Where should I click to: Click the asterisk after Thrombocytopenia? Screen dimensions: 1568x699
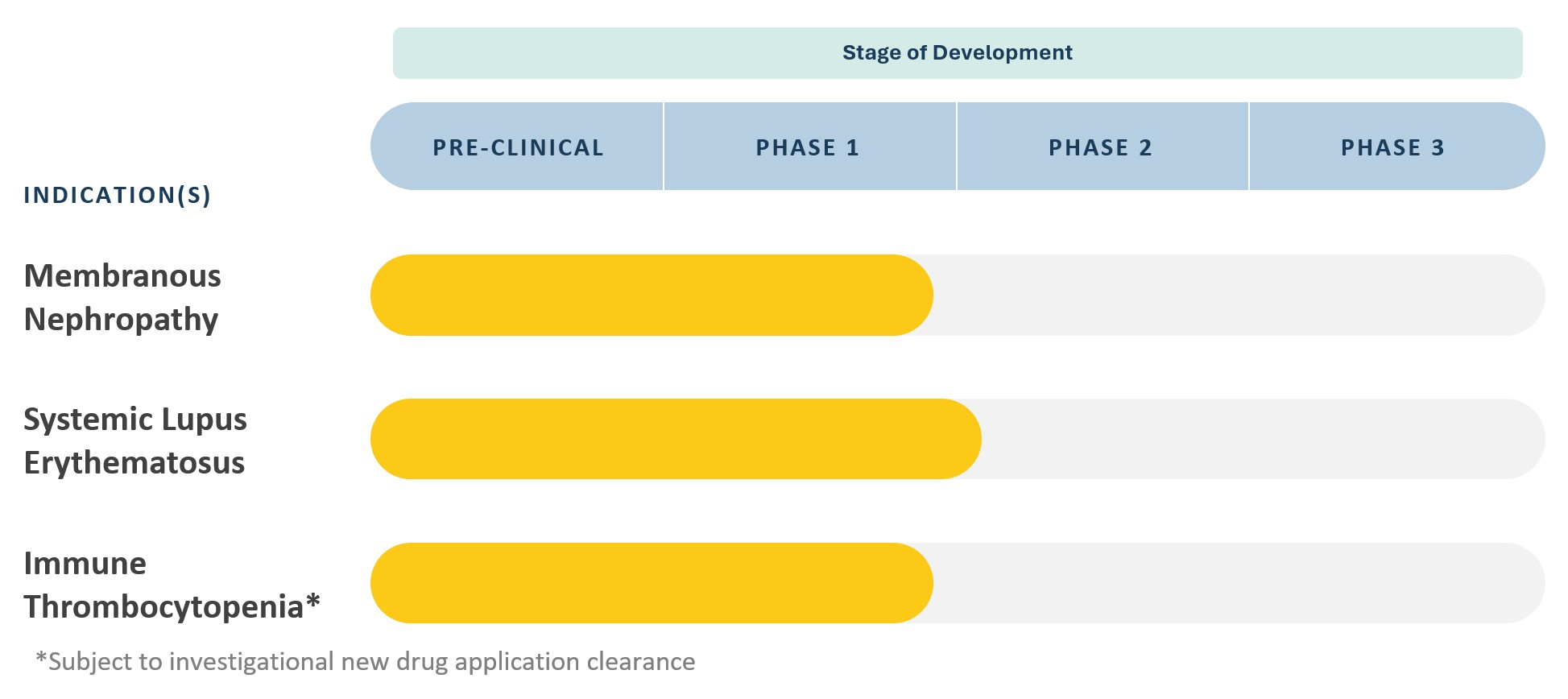pyautogui.click(x=313, y=602)
